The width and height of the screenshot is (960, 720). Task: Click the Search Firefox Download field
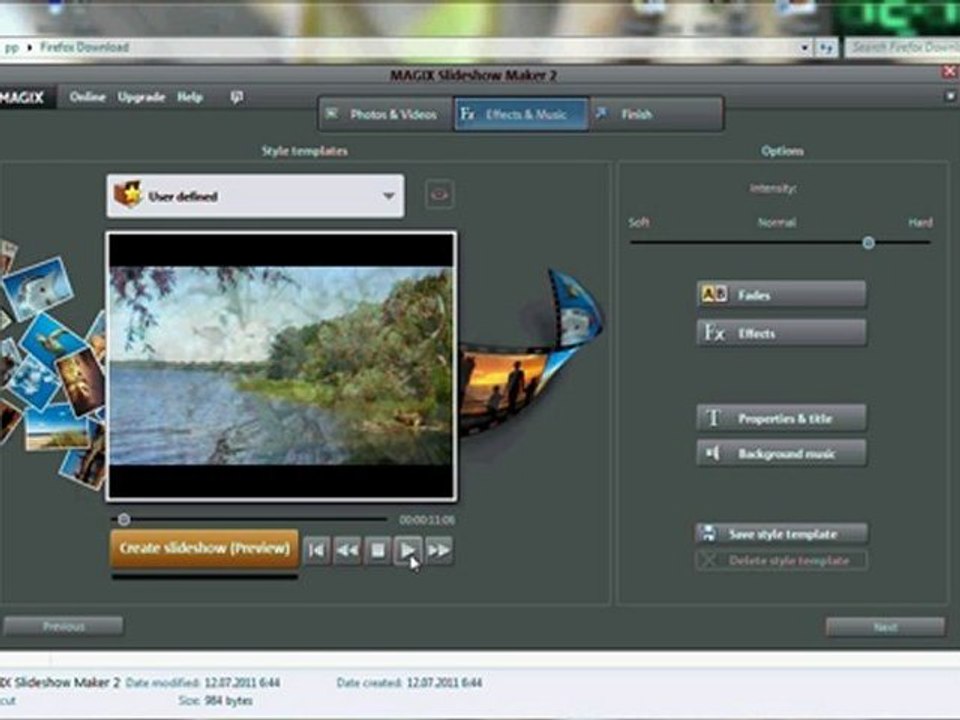(902, 47)
